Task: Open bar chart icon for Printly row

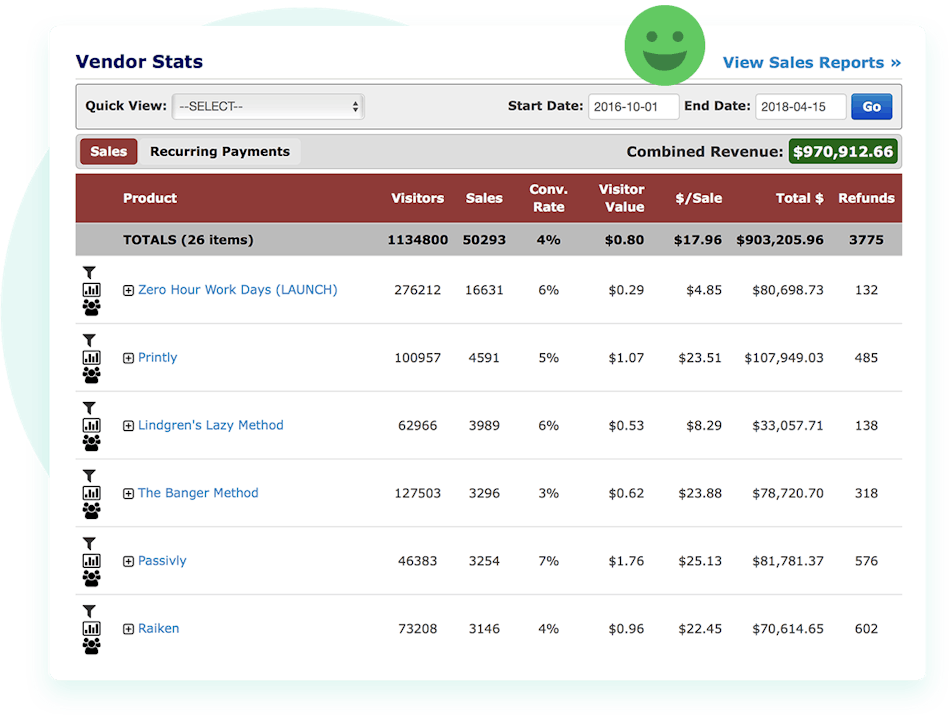Action: 91,357
